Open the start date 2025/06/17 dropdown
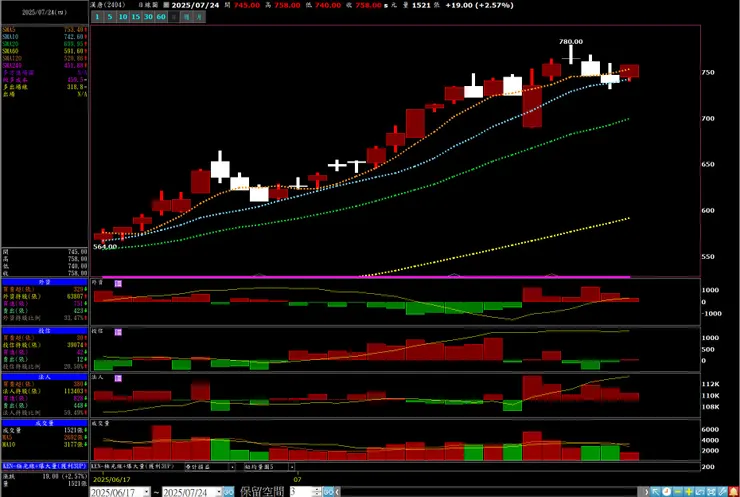Image resolution: width=740 pixels, height=497 pixels. [x=146, y=492]
